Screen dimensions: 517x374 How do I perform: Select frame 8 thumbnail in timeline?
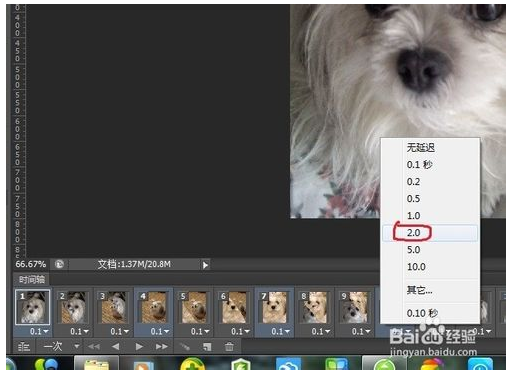coord(314,307)
